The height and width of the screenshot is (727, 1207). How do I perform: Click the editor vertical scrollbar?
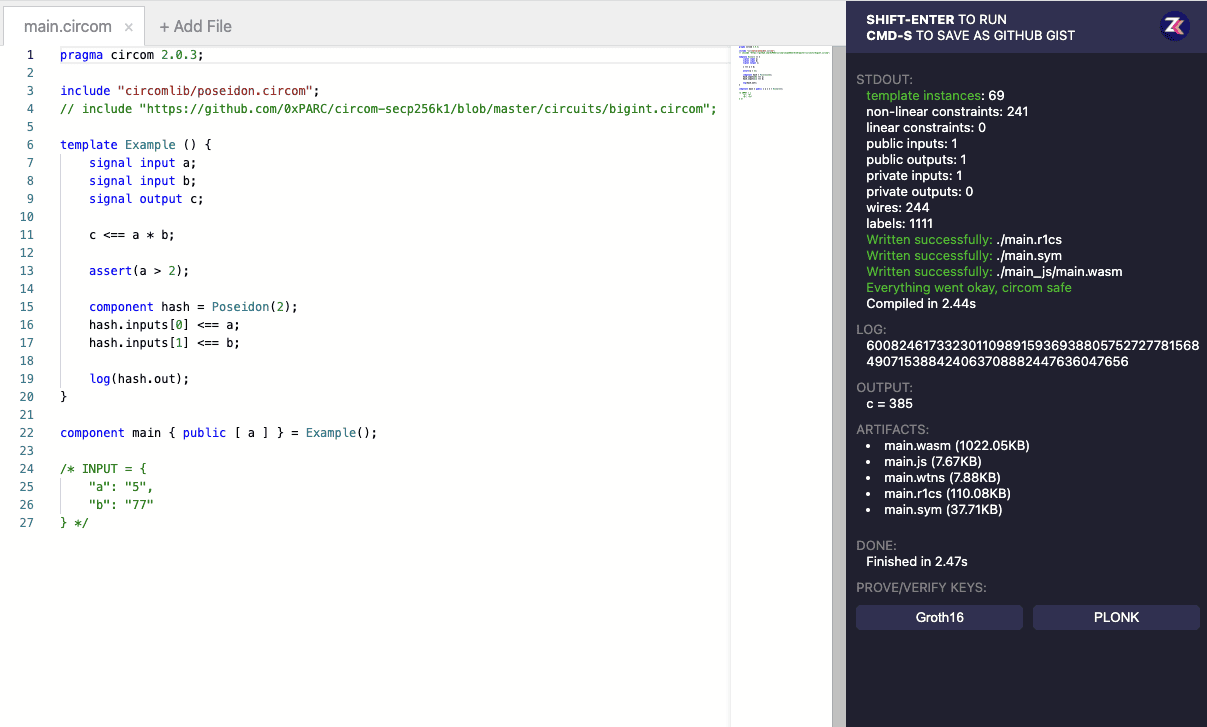[x=838, y=385]
